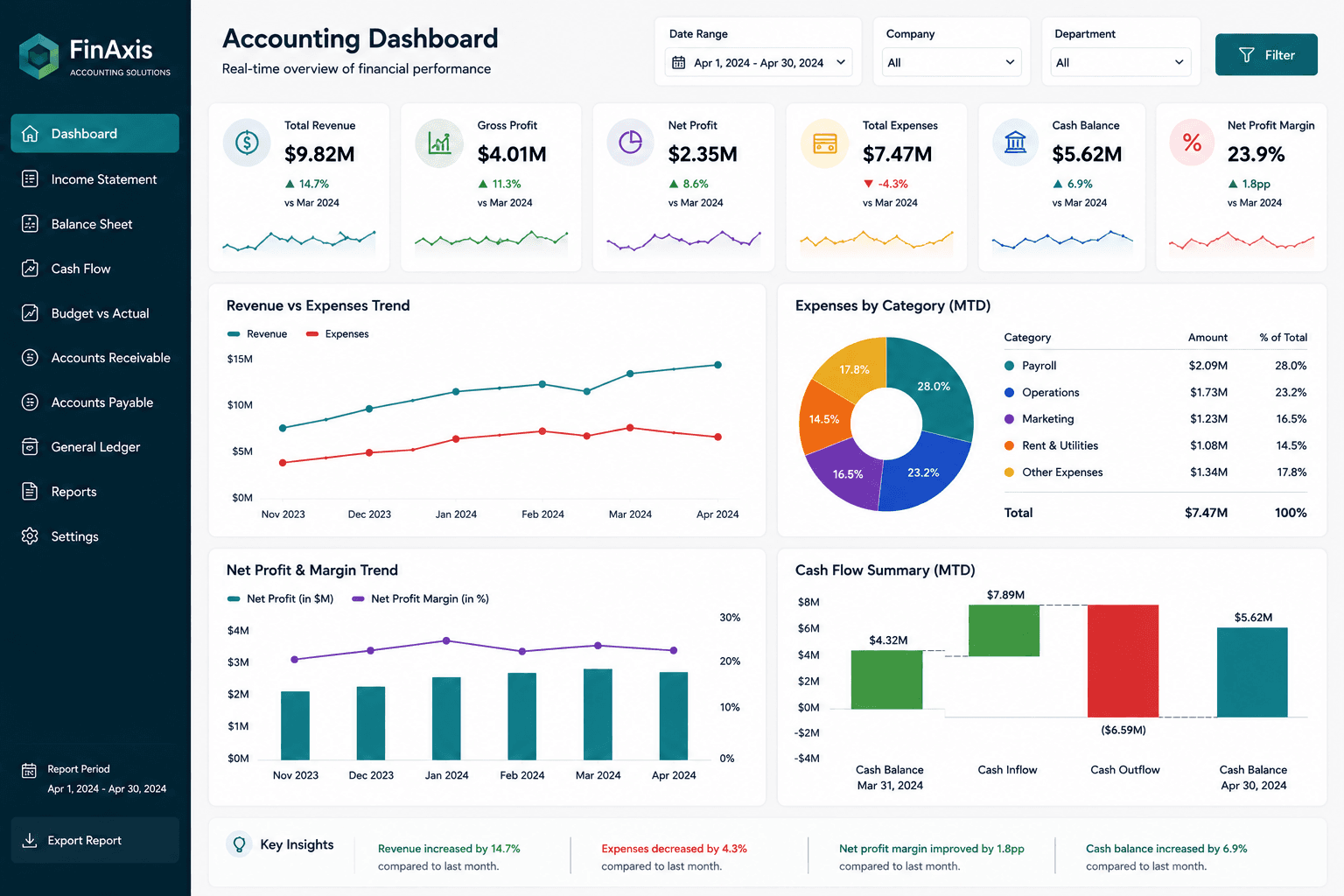The image size is (1344, 896).
Task: Open the Department dropdown
Action: [1120, 62]
